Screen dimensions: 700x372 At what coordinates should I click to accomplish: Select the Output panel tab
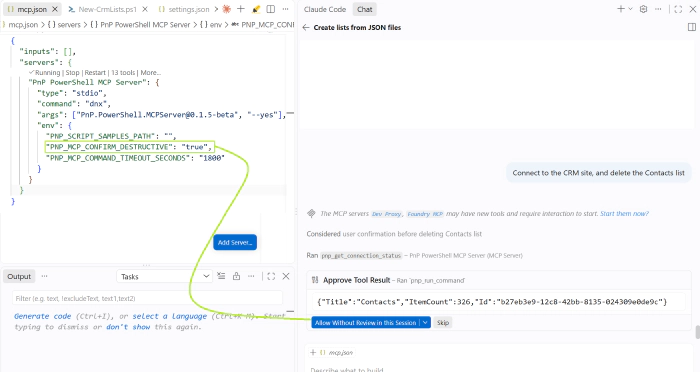[x=19, y=276]
